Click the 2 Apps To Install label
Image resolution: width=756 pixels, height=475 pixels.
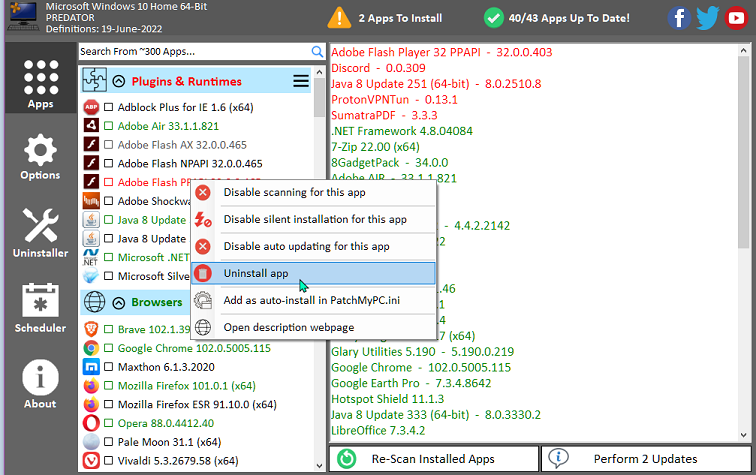coord(400,18)
